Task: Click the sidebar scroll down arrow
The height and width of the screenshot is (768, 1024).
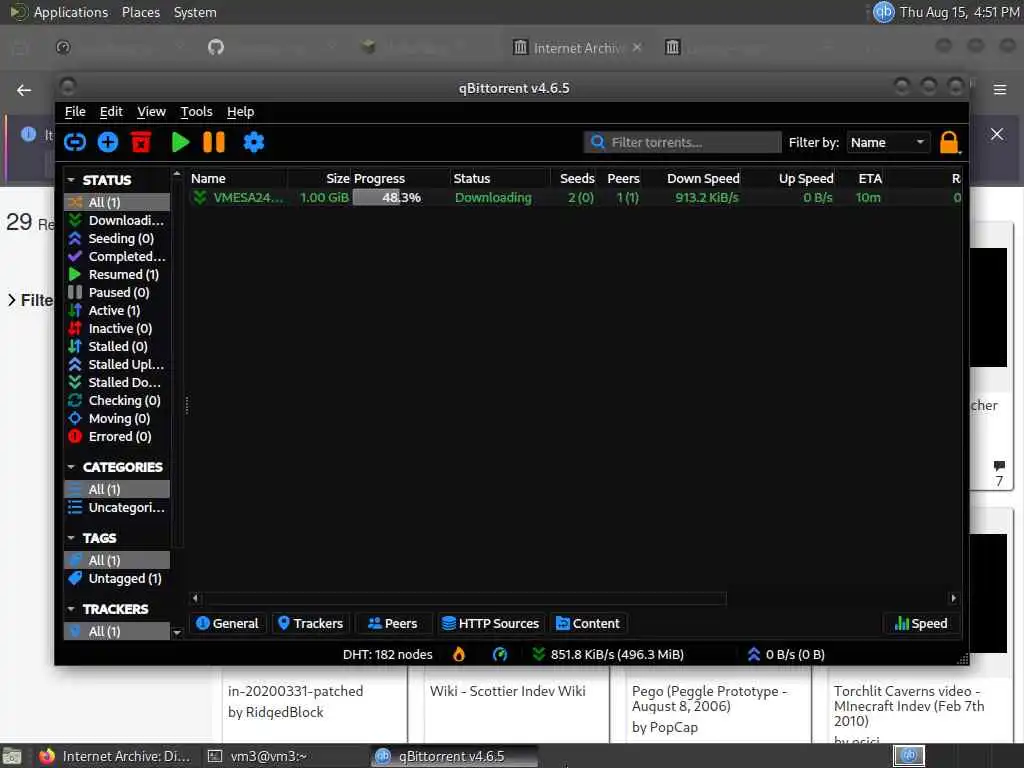Action: click(176, 632)
